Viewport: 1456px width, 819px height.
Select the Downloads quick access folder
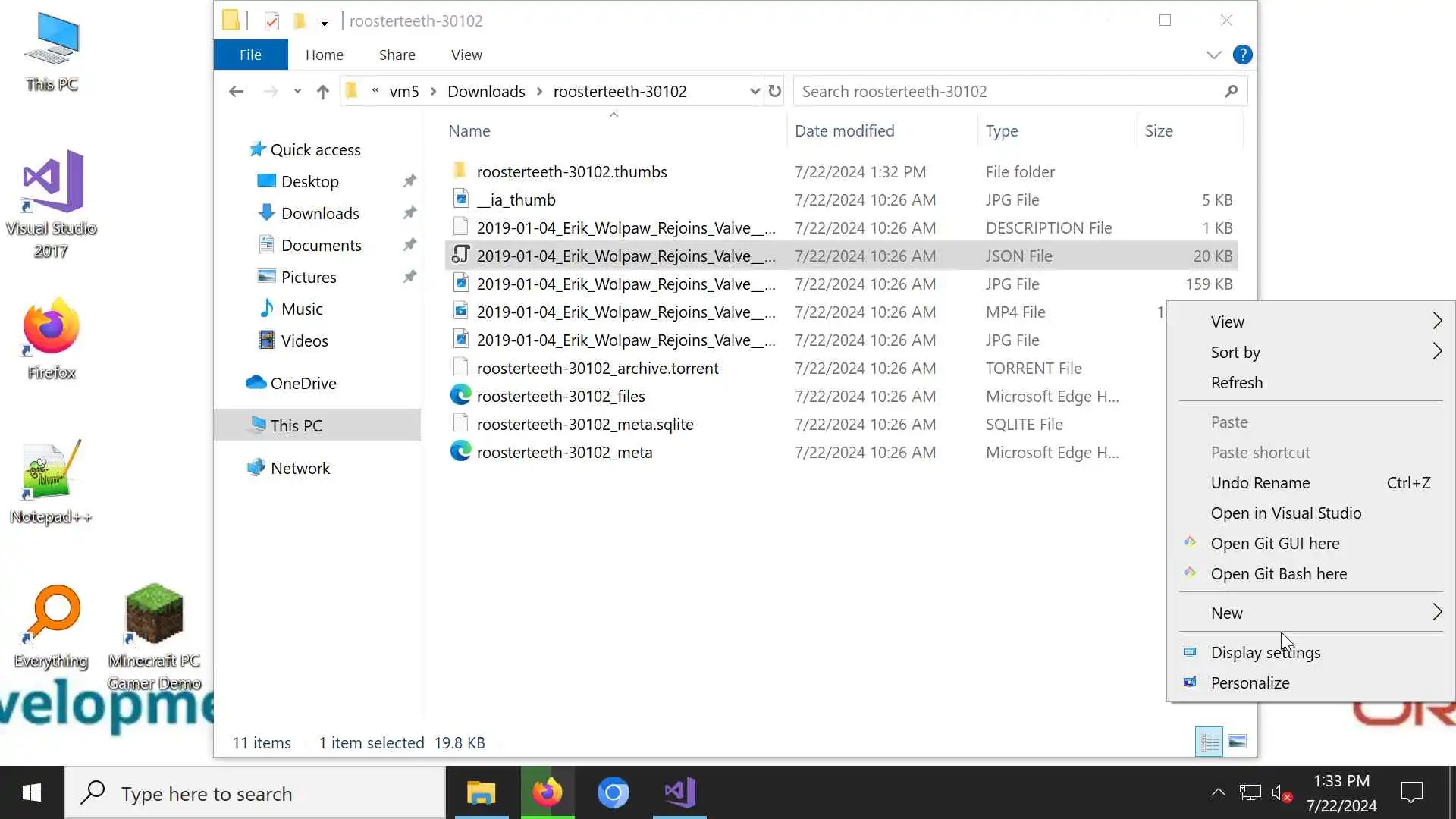[x=319, y=214]
